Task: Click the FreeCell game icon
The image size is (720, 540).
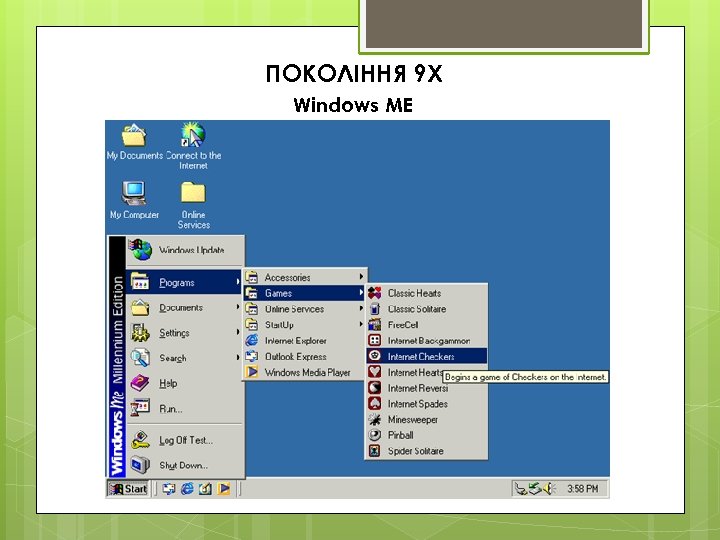Action: point(375,324)
